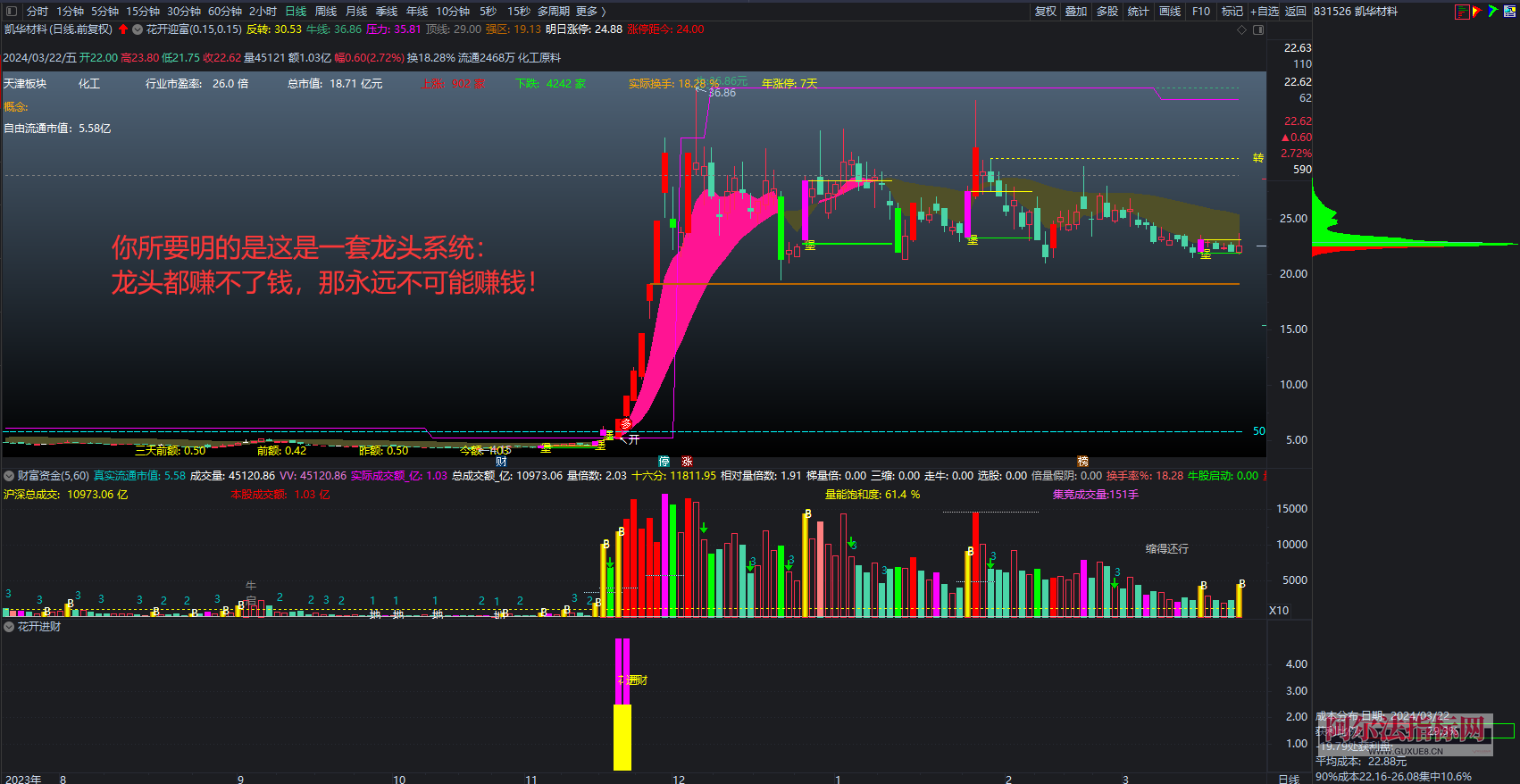1520x784 pixels.
Task: Open the blue picture panel icon
Action: (x=1508, y=11)
